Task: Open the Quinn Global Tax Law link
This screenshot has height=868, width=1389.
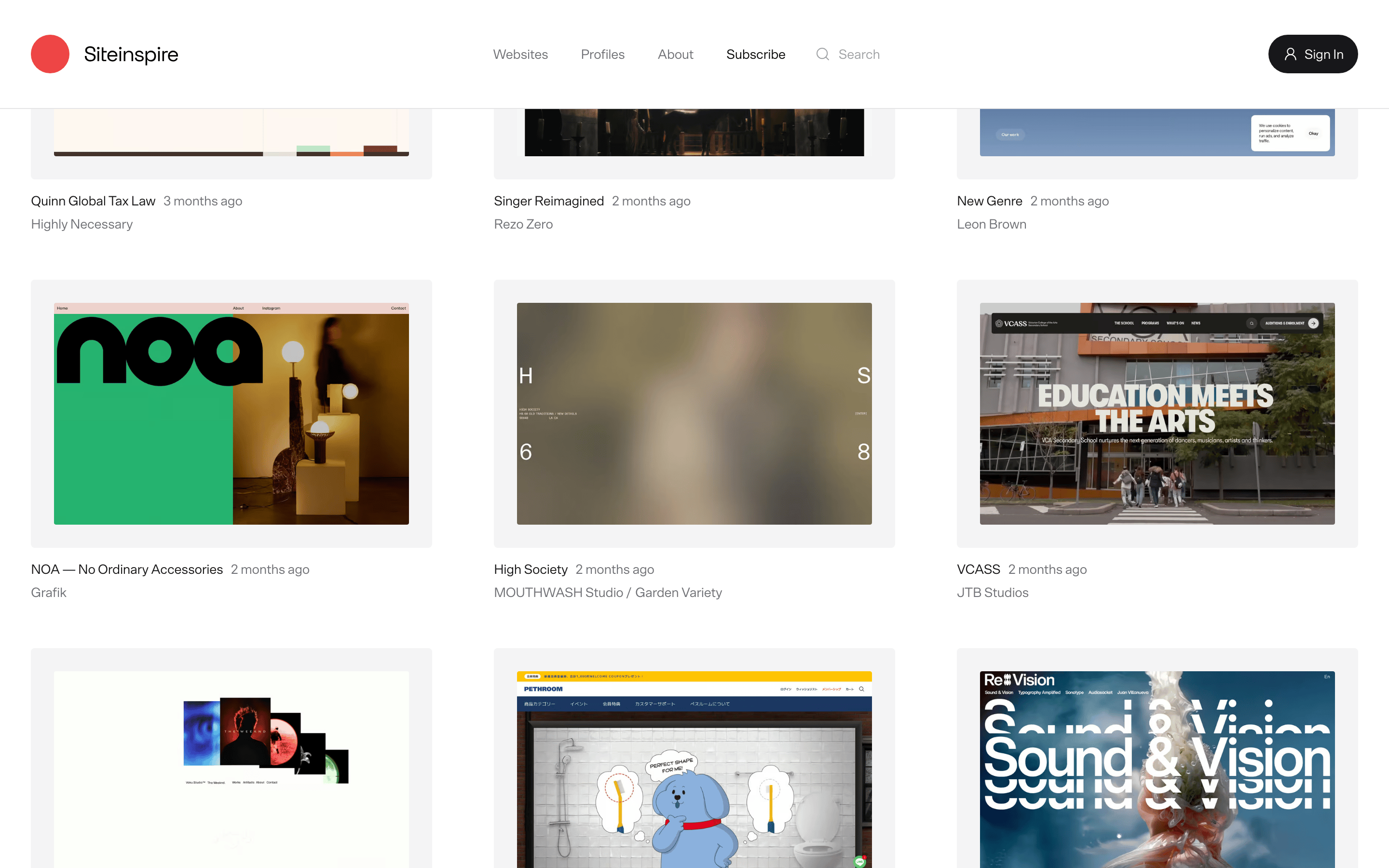Action: tap(93, 201)
